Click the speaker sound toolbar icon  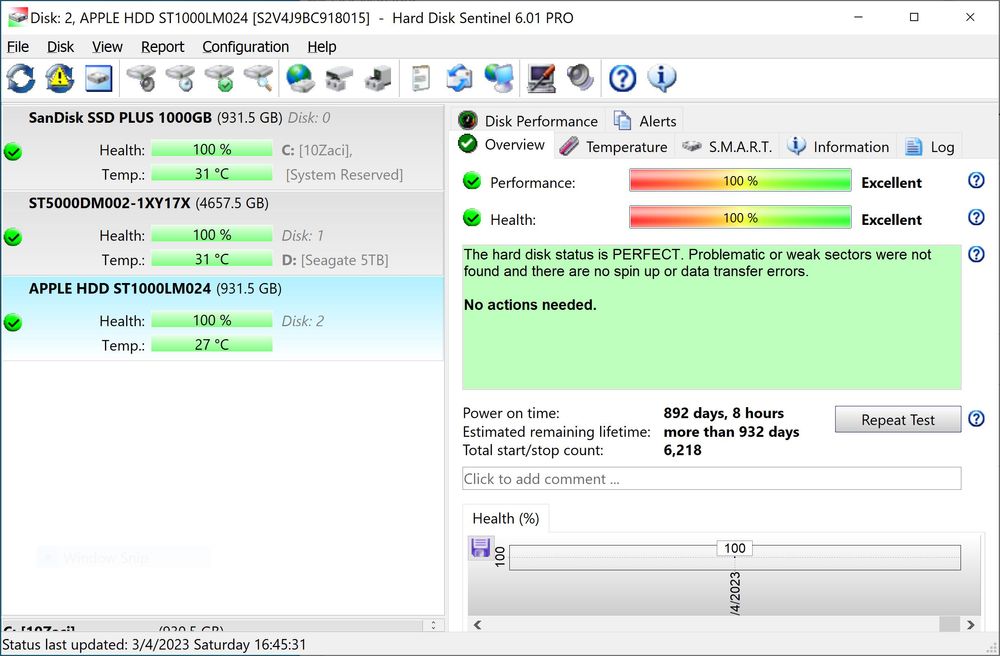pos(580,78)
